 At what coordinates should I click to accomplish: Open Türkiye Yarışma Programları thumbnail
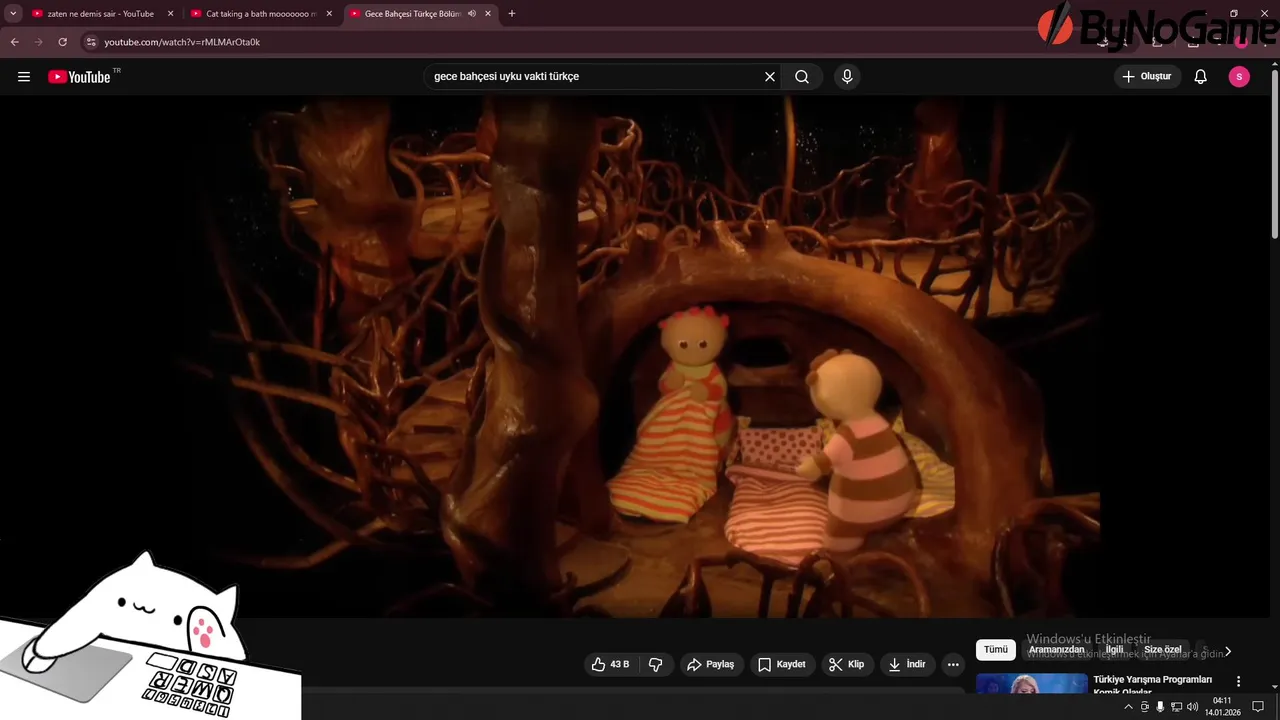click(x=1031, y=684)
